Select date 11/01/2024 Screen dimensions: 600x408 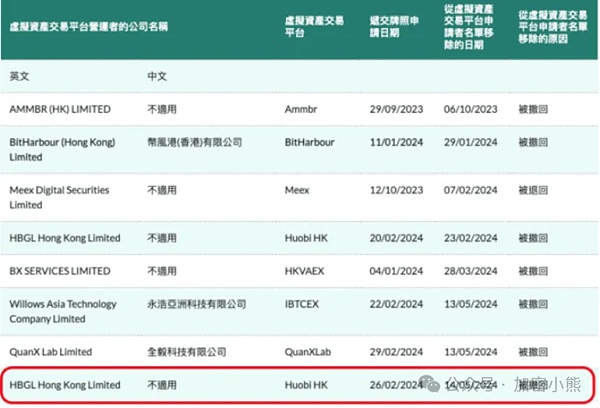(x=396, y=142)
